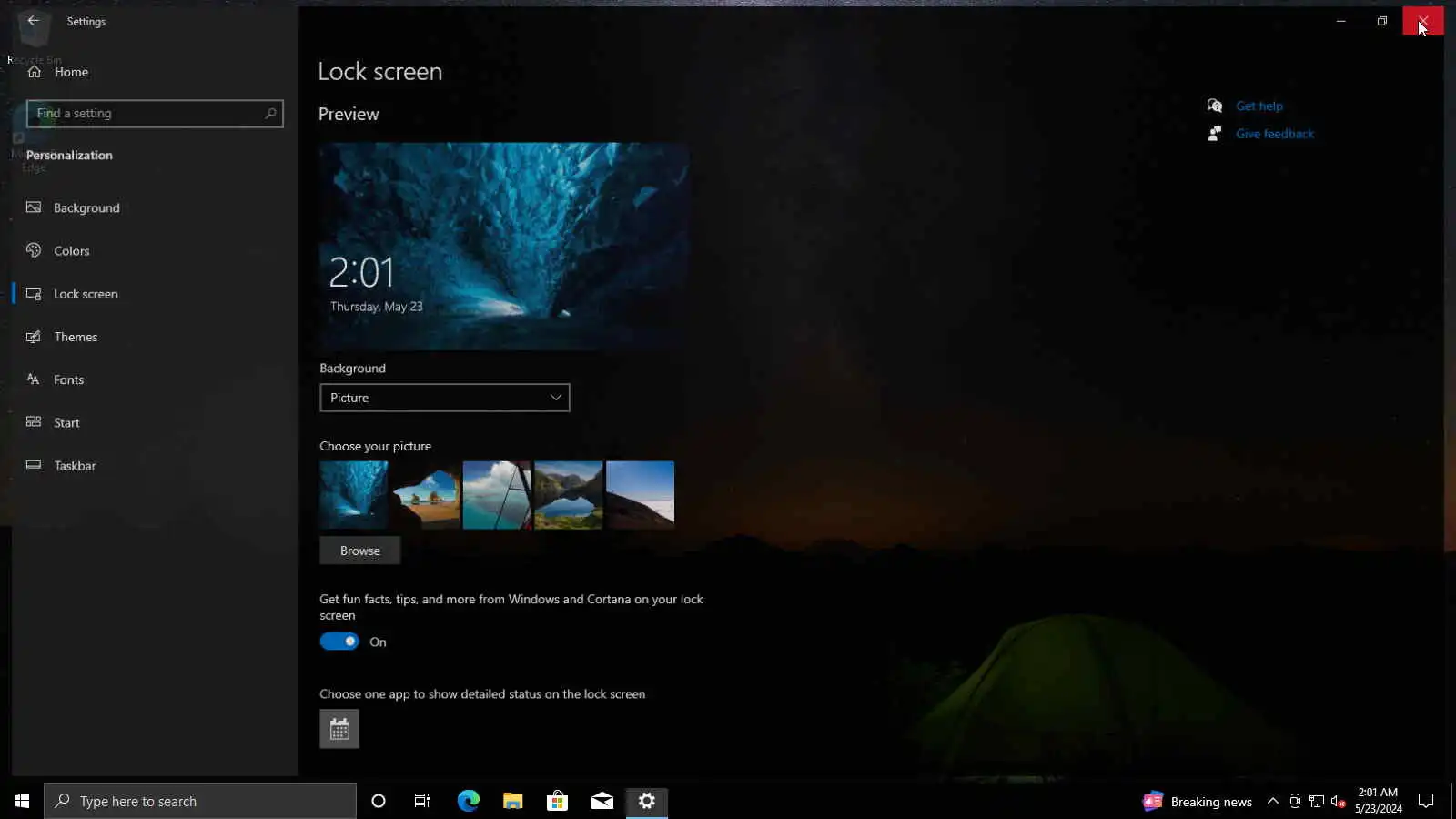Image resolution: width=1456 pixels, height=819 pixels.
Task: Click the magnifier icon in the settings search
Action: click(270, 114)
